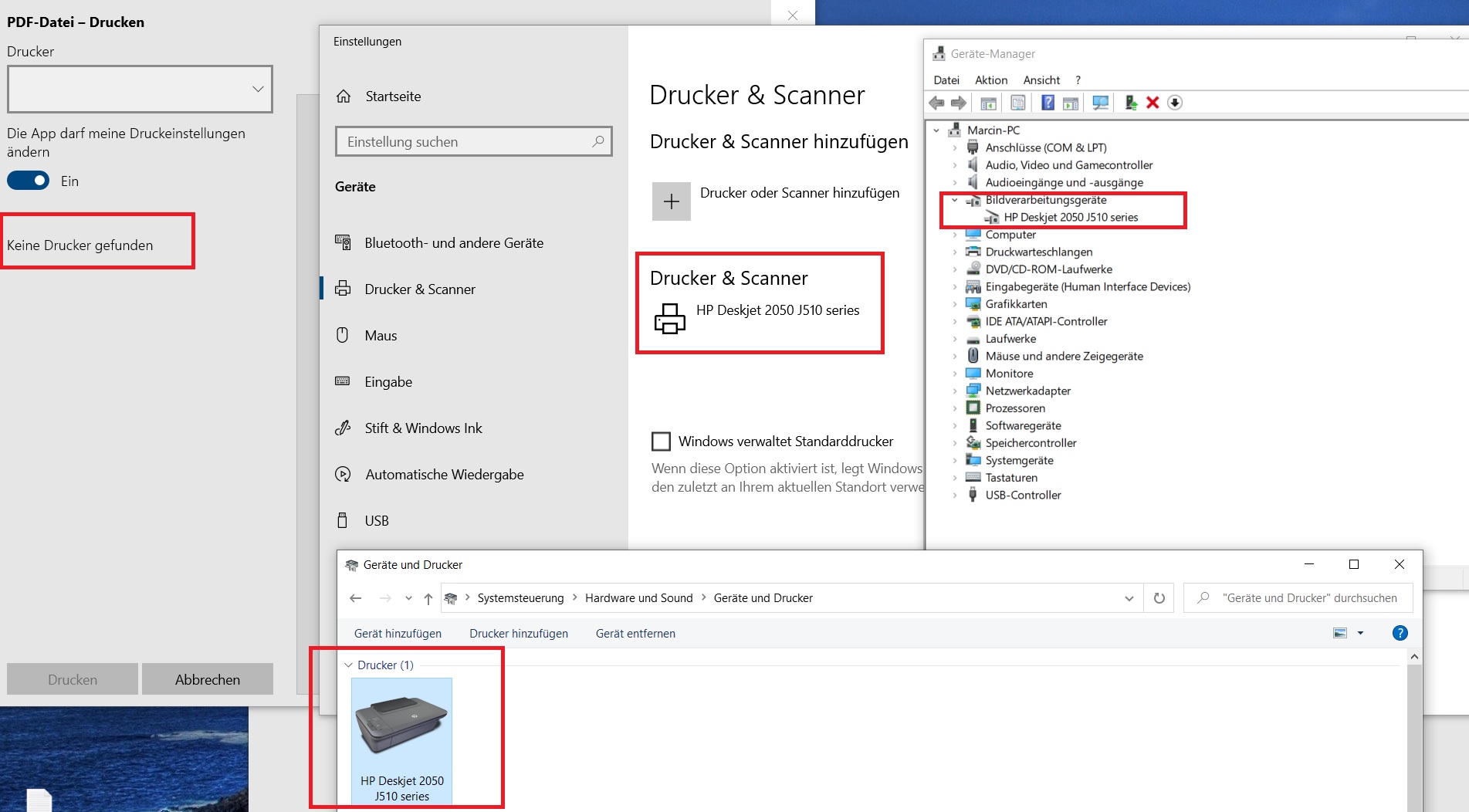Collapse the Drucker (1) group
1469x812 pixels.
coord(348,665)
